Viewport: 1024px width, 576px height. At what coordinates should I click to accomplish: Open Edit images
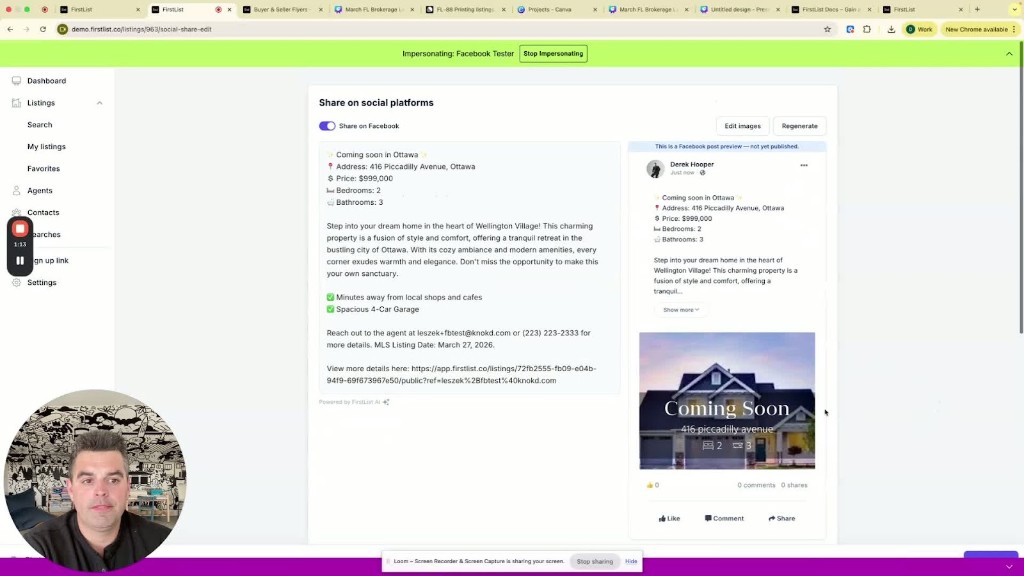[x=742, y=125]
